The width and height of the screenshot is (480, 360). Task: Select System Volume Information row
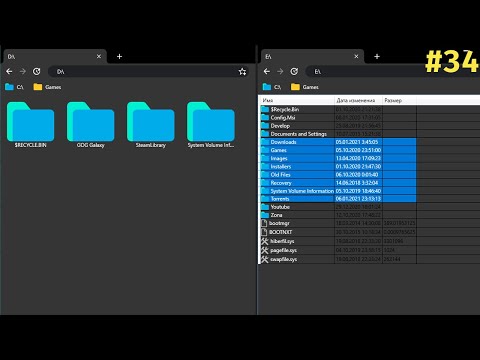(x=338, y=191)
